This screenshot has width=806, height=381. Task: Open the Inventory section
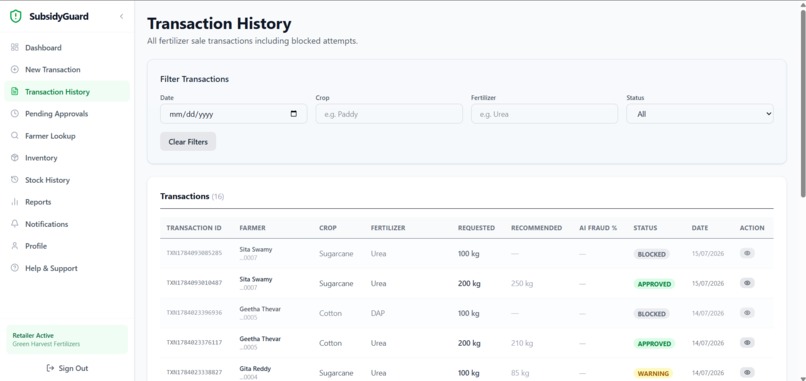coord(67,158)
